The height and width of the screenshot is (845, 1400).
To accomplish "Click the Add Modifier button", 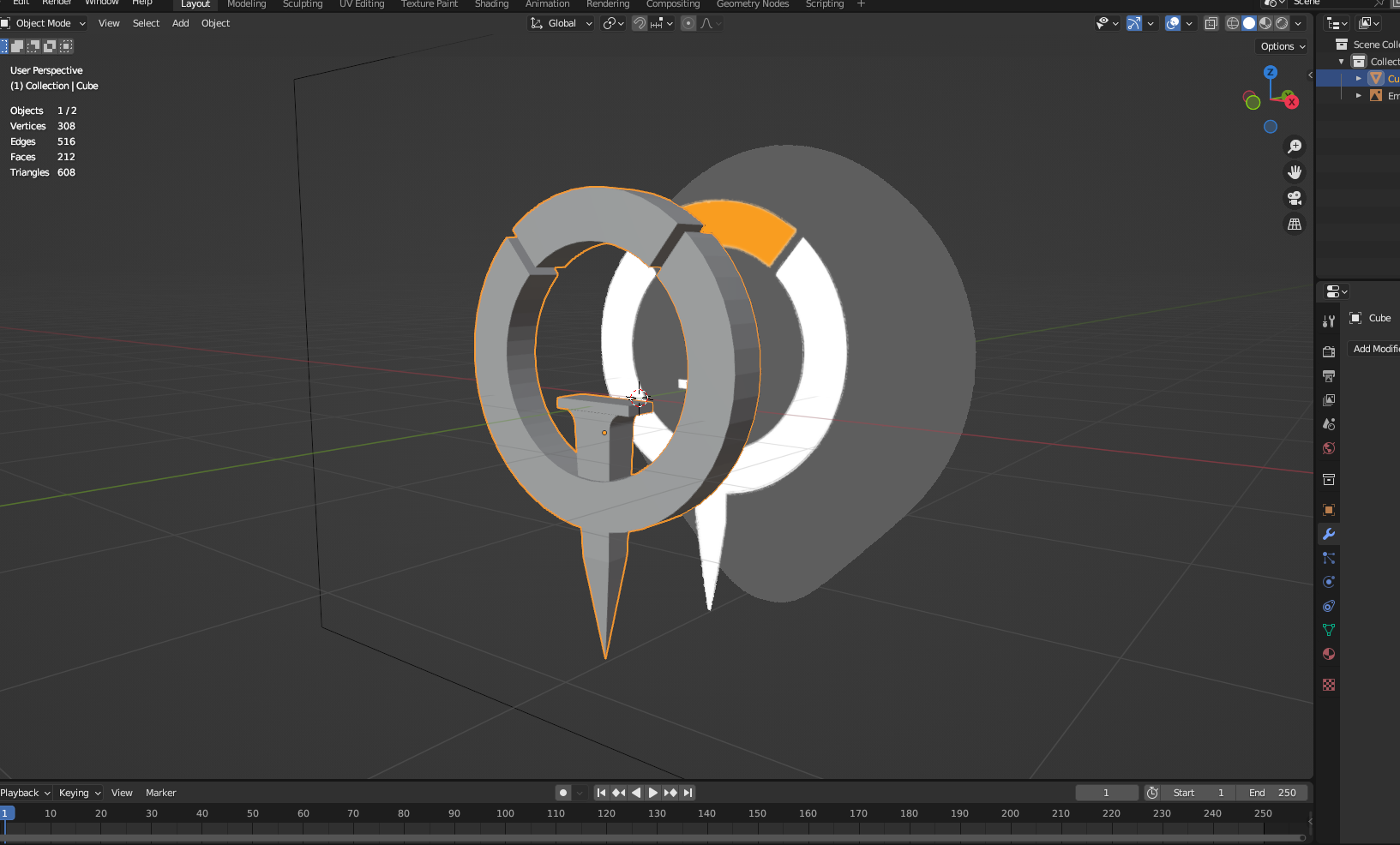I will (x=1375, y=349).
